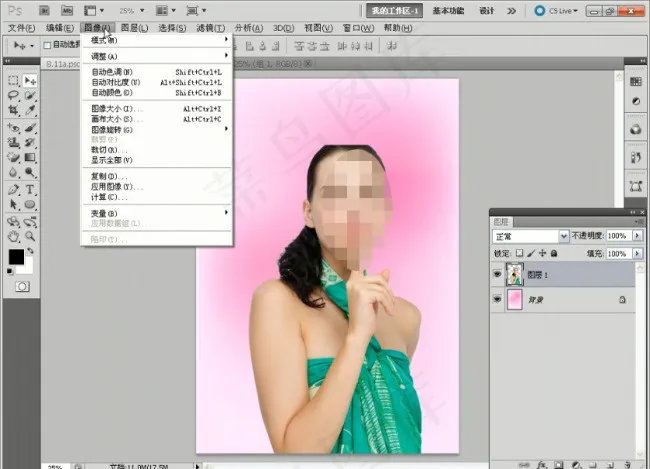650x469 pixels.
Task: Select the 图层 1 layer thumbnail
Action: (516, 272)
